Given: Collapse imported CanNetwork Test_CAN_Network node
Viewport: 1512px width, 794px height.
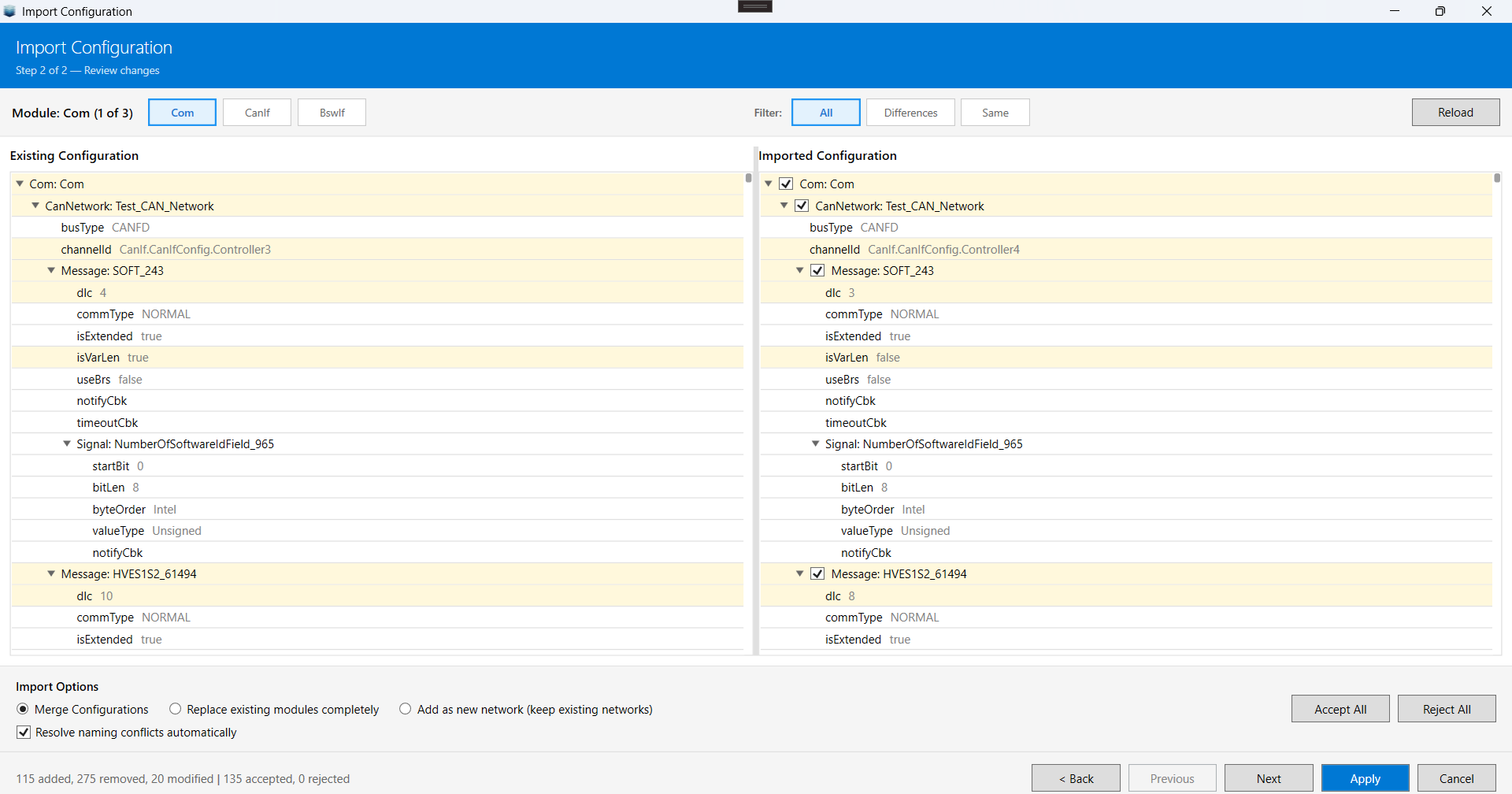Looking at the screenshot, I should [784, 206].
